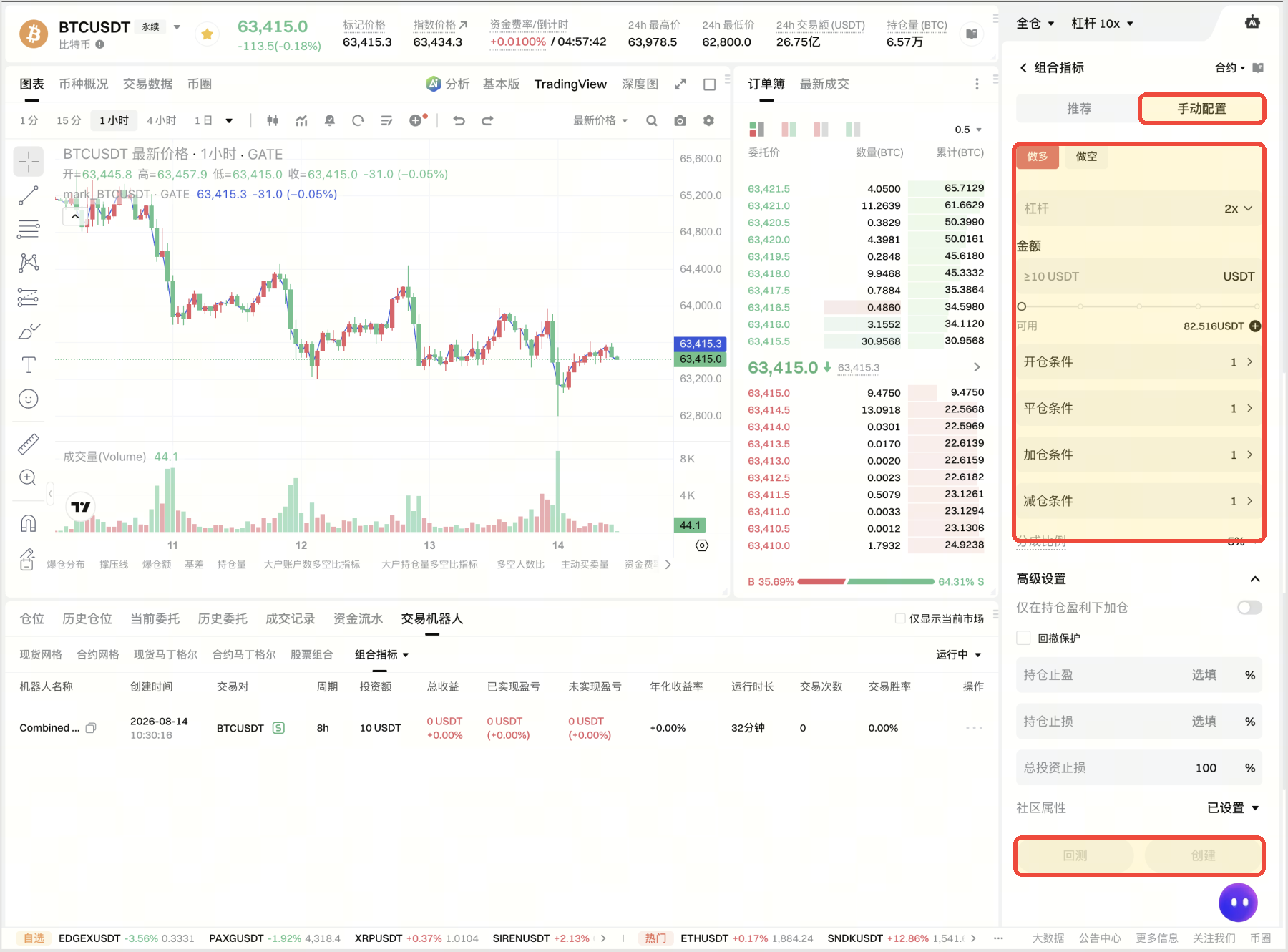Copy the Combined bot name
Viewport: 1288px width, 952px height.
(x=91, y=728)
